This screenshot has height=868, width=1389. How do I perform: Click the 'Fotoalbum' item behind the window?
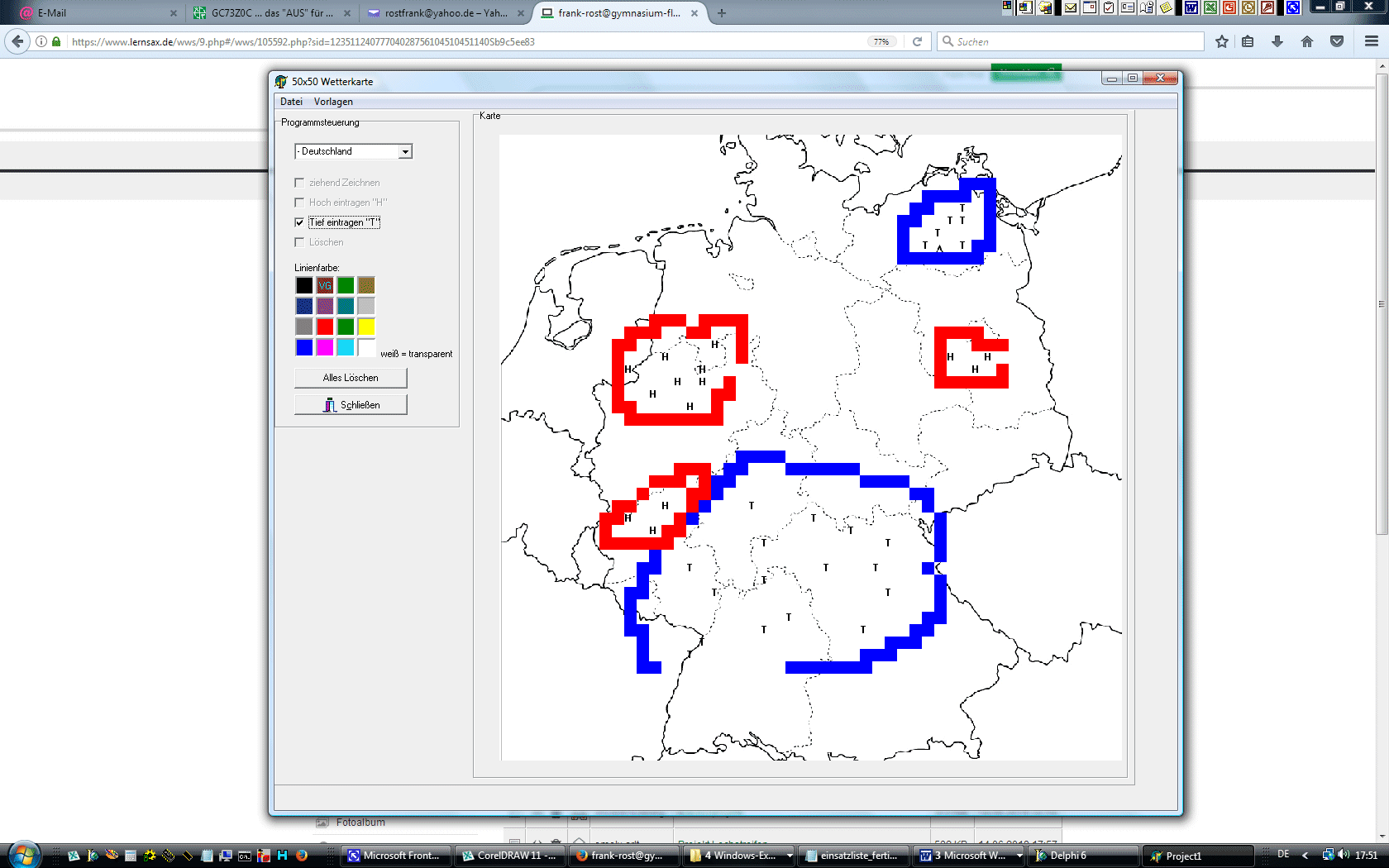pos(360,823)
